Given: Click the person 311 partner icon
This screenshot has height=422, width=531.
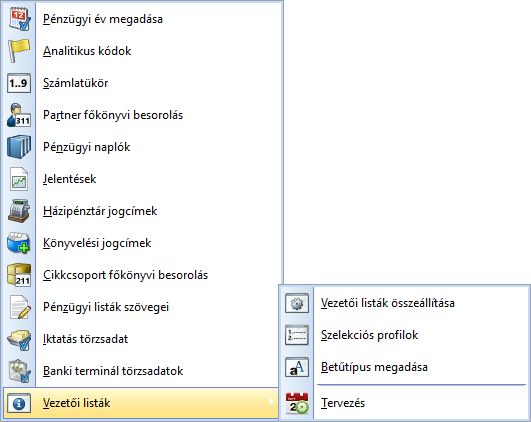Looking at the screenshot, I should pos(19,115).
